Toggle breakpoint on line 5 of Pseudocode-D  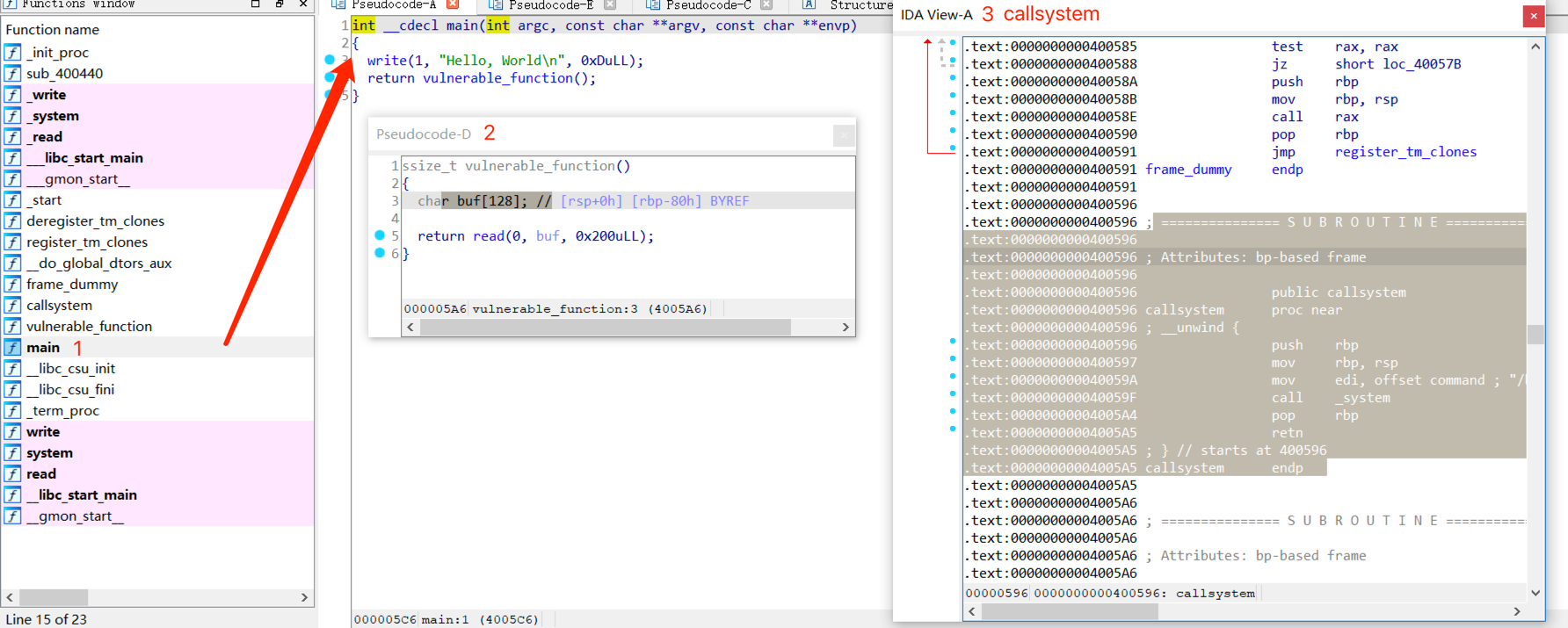(x=380, y=235)
